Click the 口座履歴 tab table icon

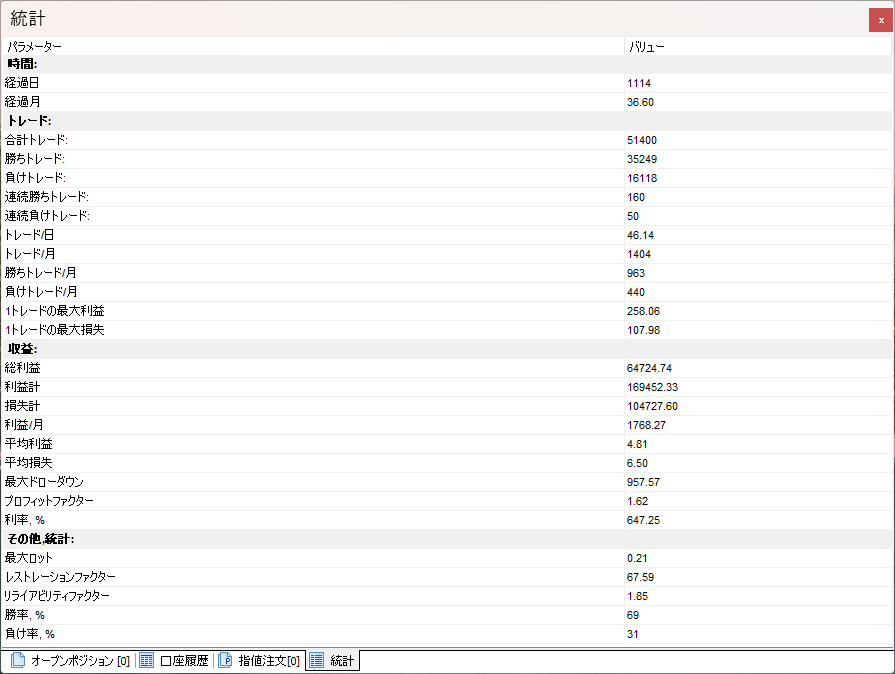(x=146, y=661)
